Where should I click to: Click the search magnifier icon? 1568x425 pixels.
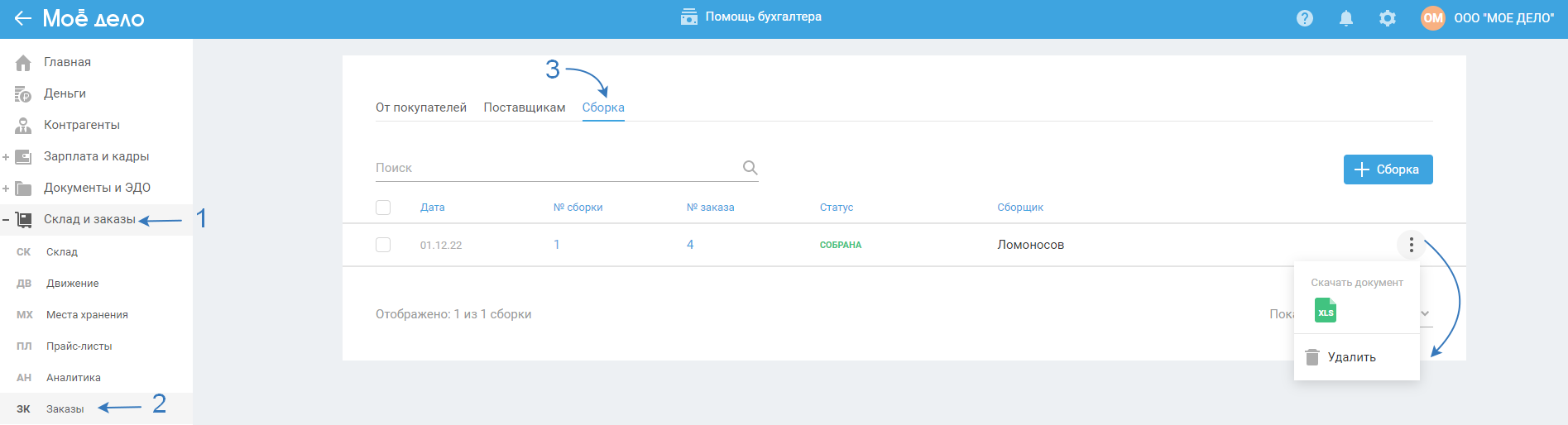750,168
